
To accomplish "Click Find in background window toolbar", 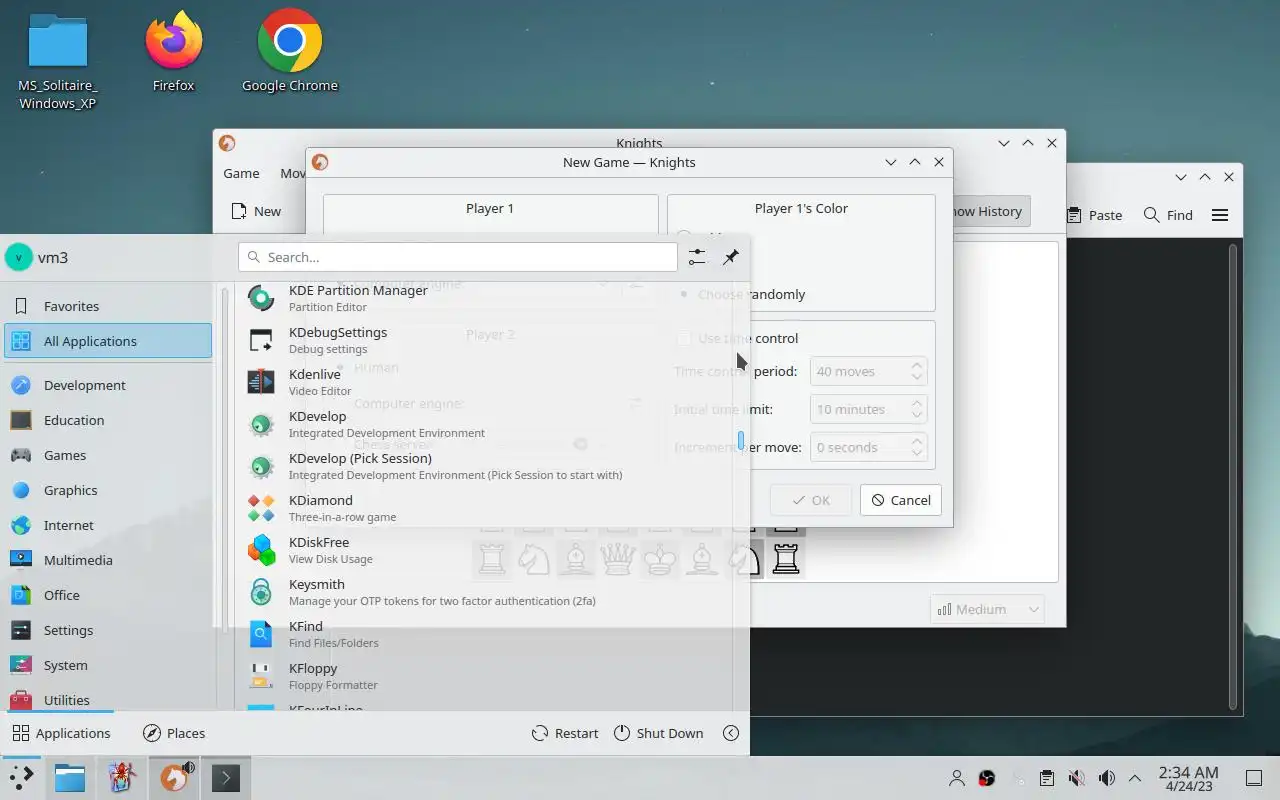I will (x=1168, y=215).
